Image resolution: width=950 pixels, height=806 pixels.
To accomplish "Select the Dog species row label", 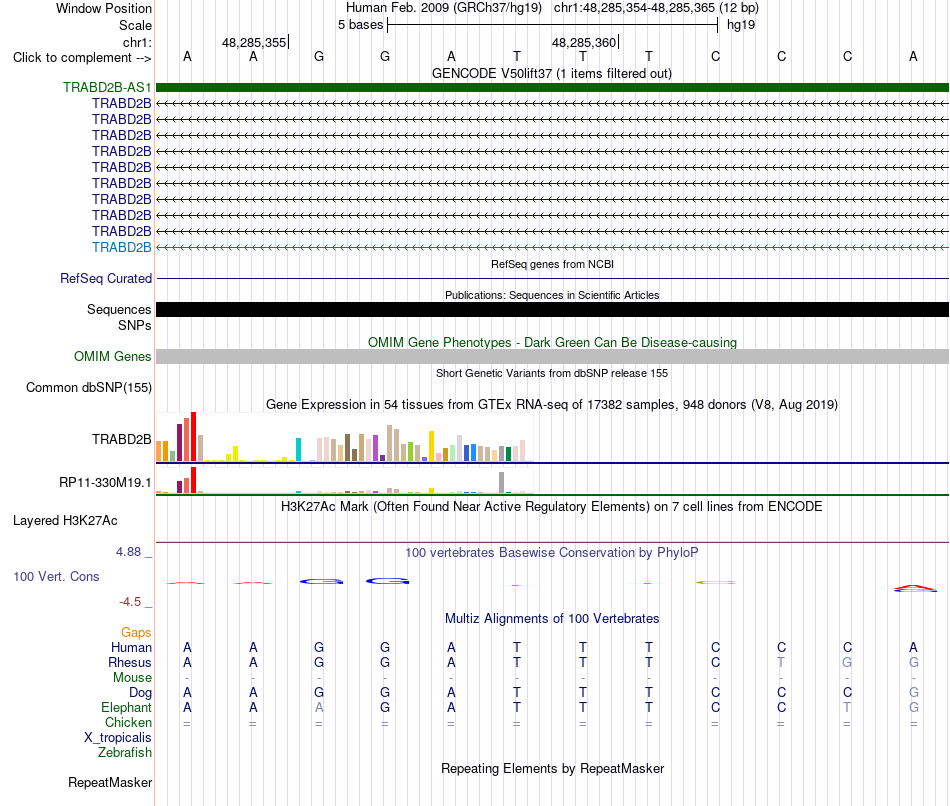I will 140,693.
